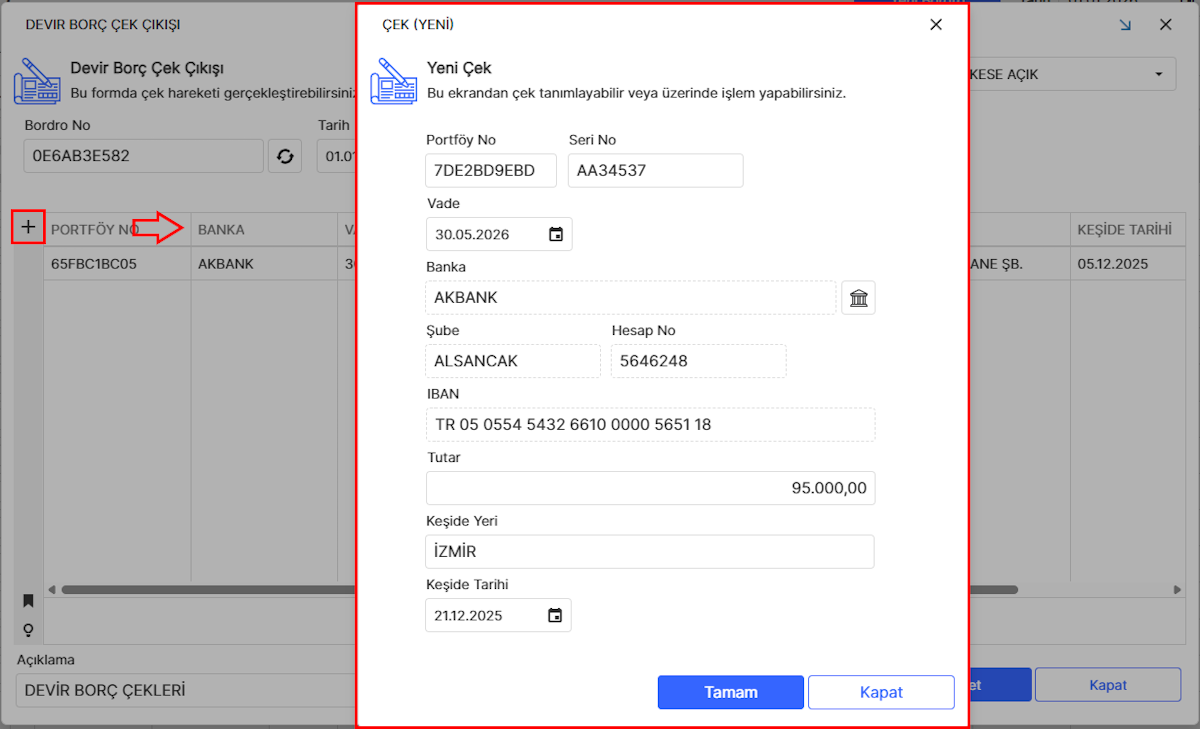Click the Keşide Yeri field
This screenshot has height=729, width=1200.
pos(650,552)
